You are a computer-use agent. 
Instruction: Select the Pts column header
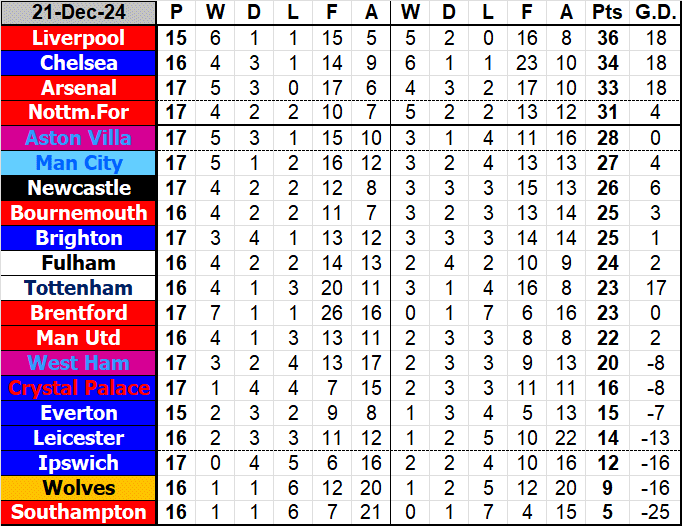coord(605,13)
